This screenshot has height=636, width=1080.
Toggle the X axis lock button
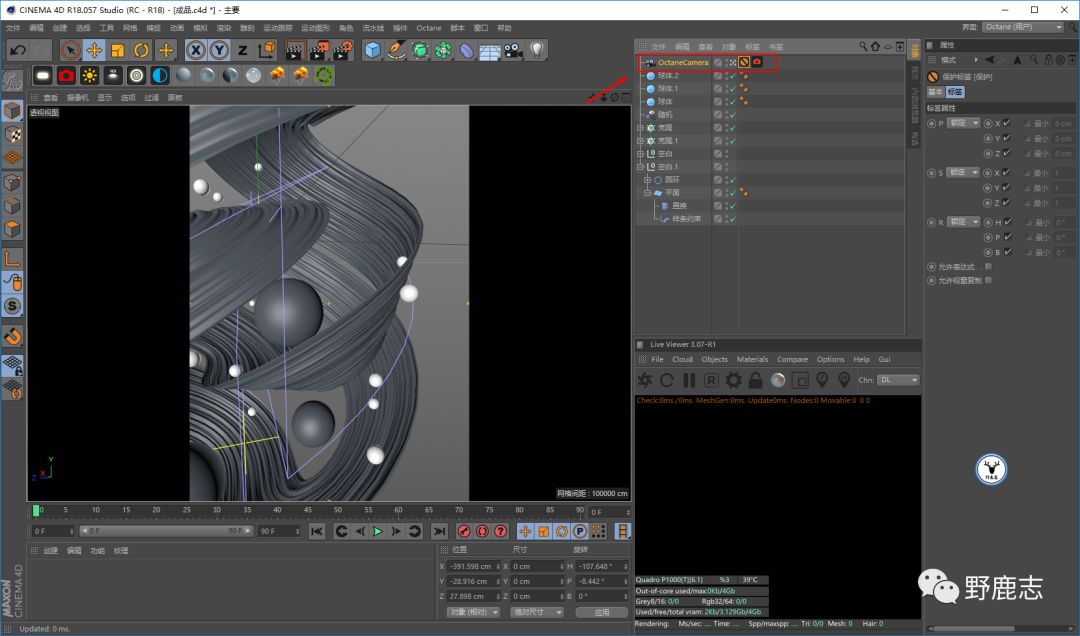tap(196, 50)
